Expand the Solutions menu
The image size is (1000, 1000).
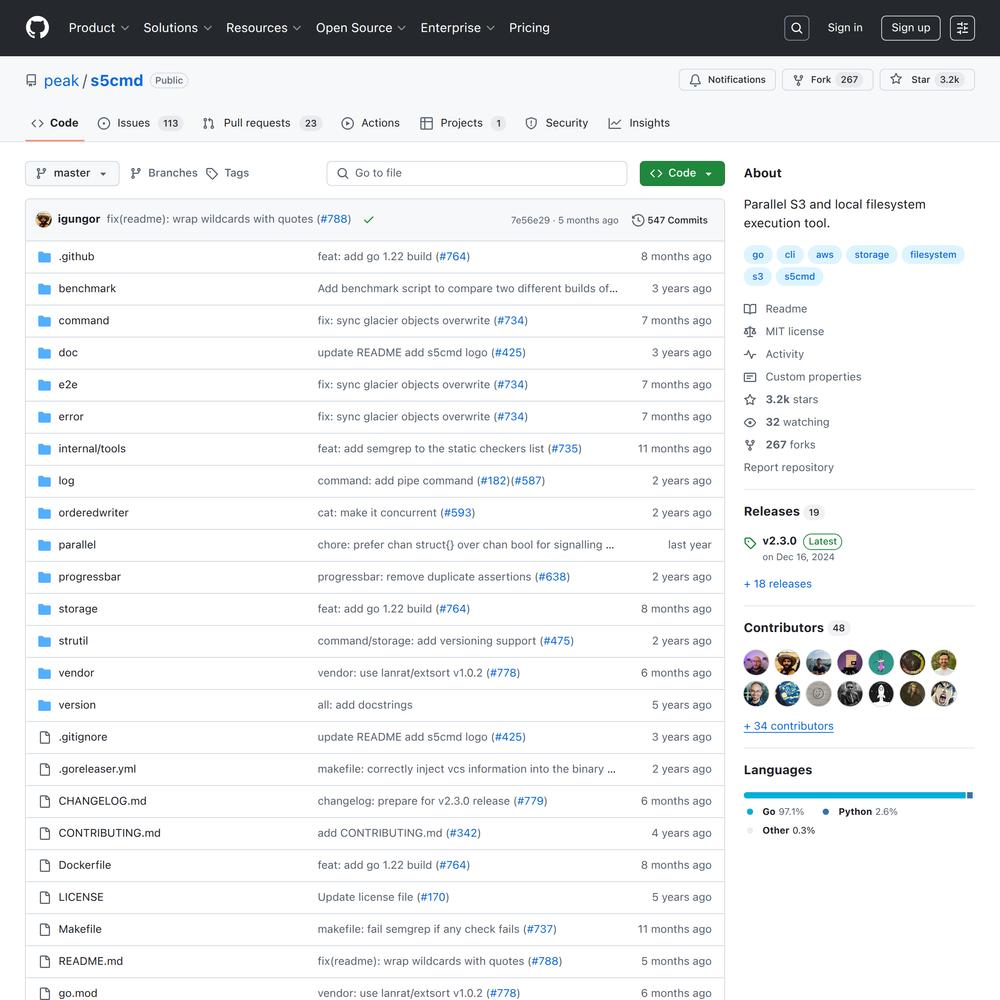177,27
